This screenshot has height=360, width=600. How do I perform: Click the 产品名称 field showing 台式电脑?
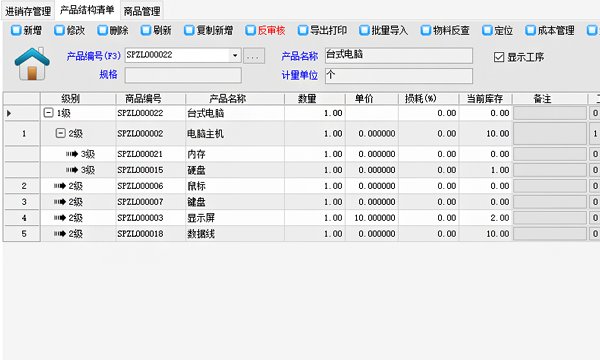click(399, 55)
